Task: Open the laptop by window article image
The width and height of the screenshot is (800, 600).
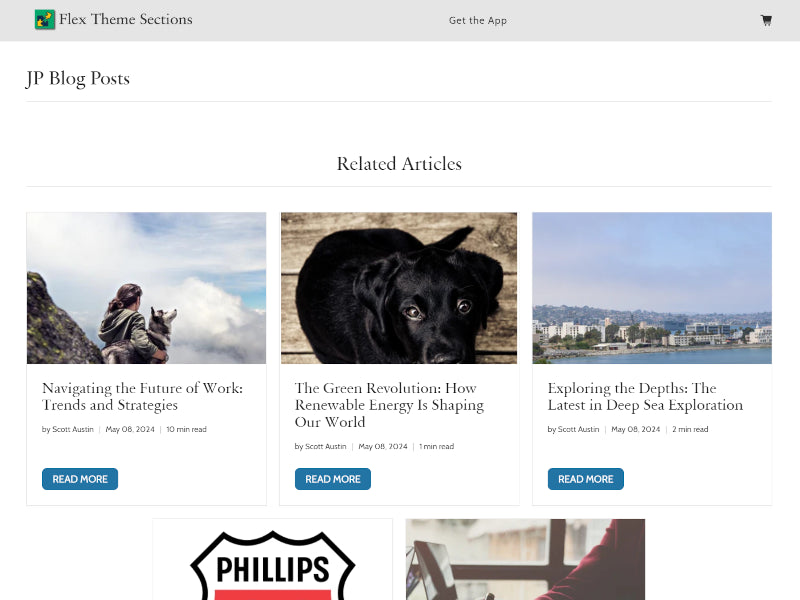Action: [x=526, y=560]
